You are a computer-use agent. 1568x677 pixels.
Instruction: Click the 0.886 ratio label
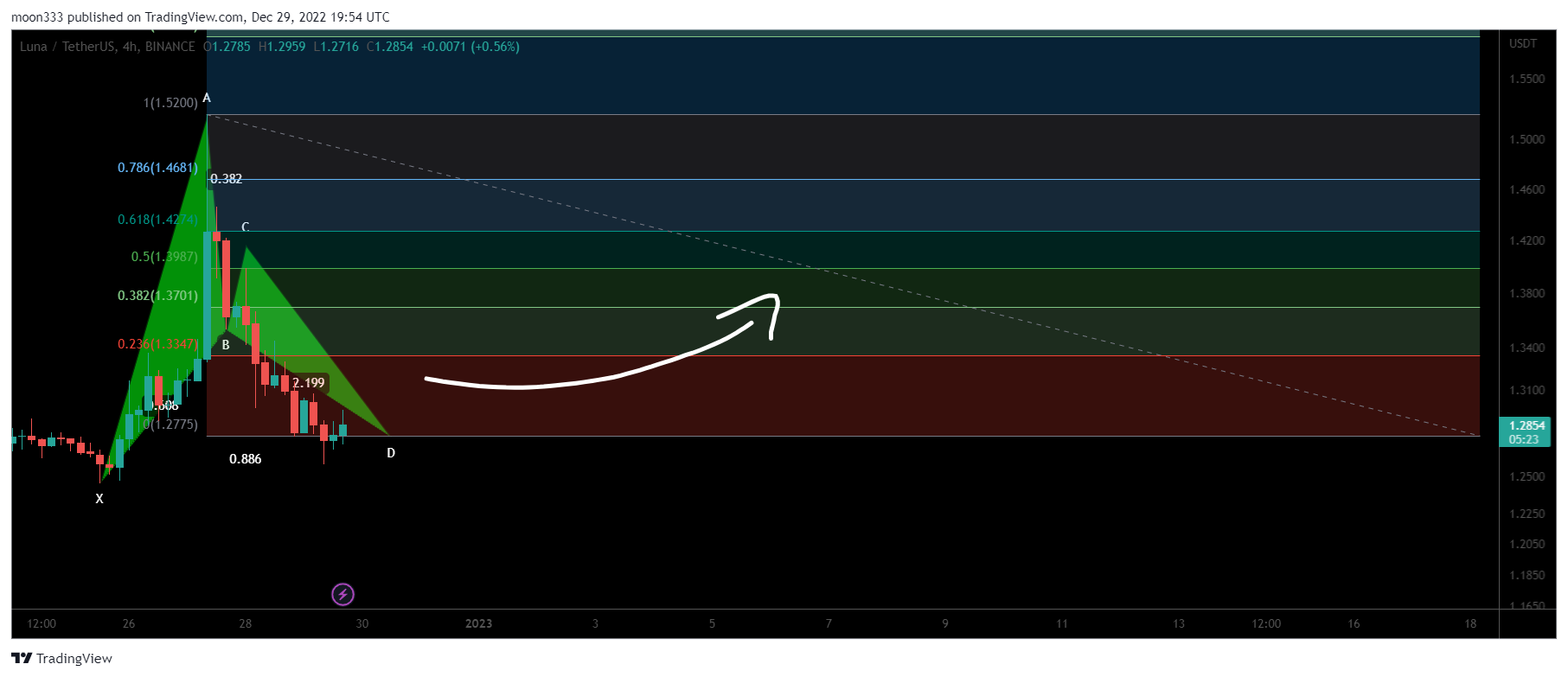(x=246, y=459)
